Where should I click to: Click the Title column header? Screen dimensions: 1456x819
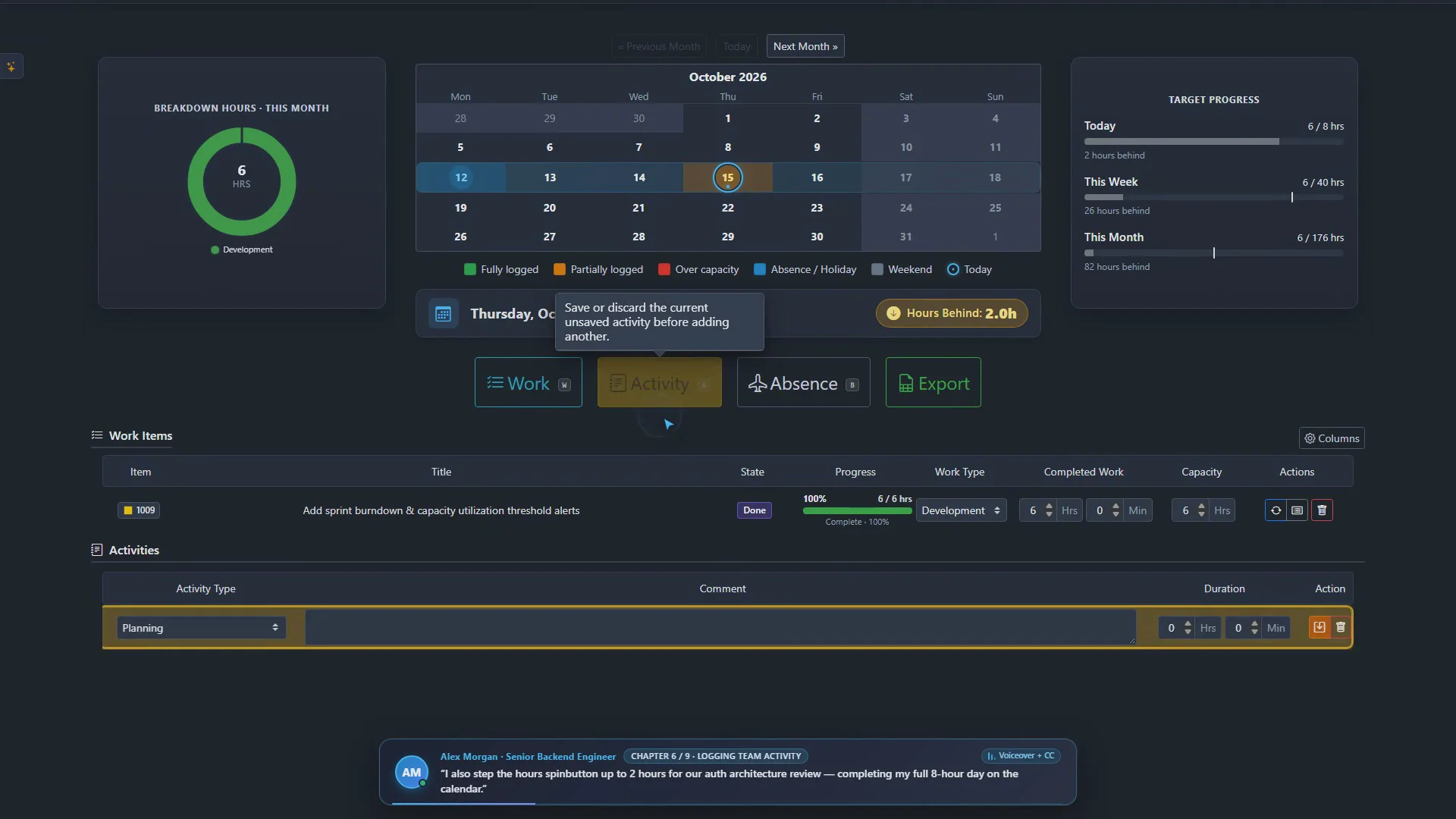point(441,472)
